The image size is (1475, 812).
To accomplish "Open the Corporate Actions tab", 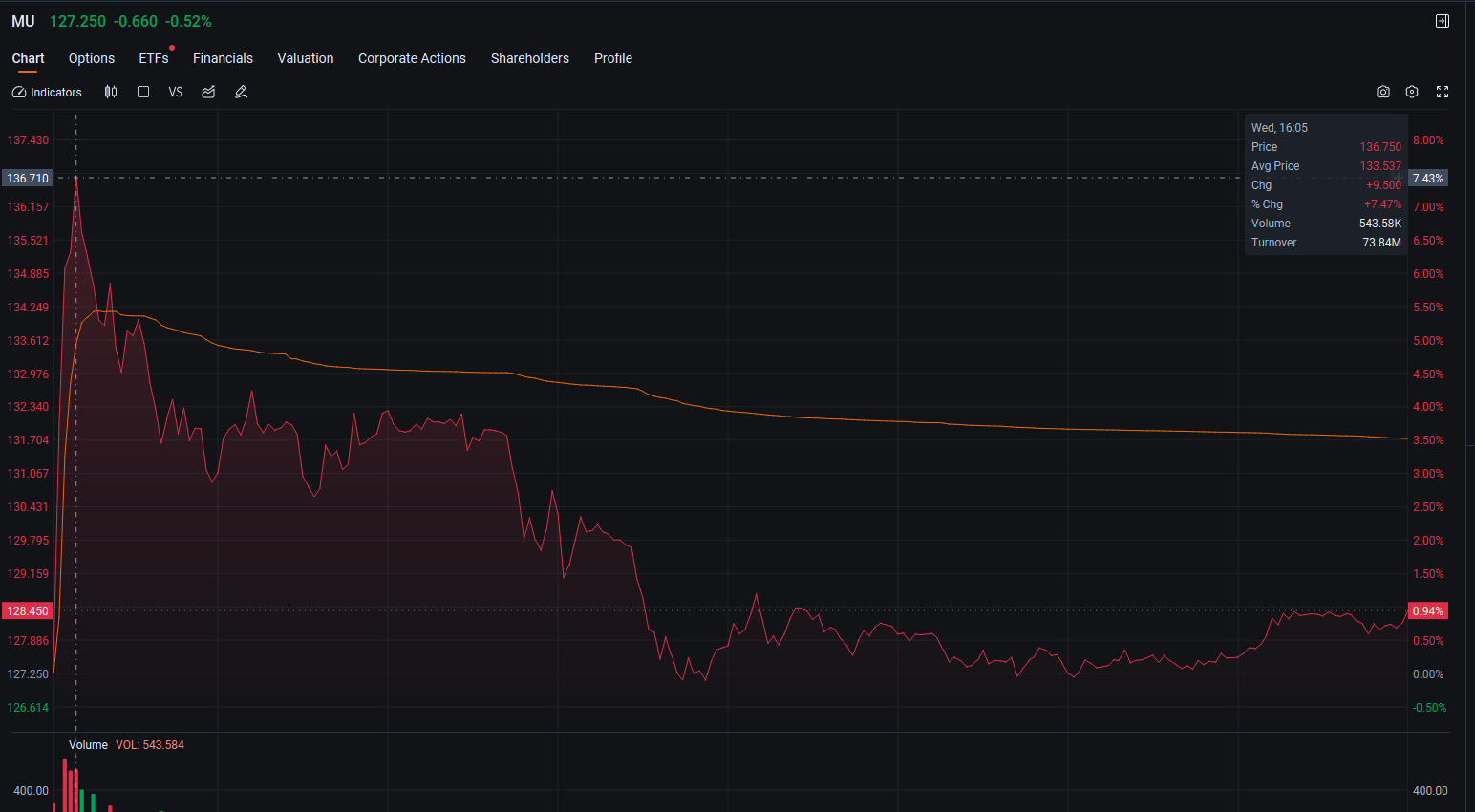I will click(412, 58).
